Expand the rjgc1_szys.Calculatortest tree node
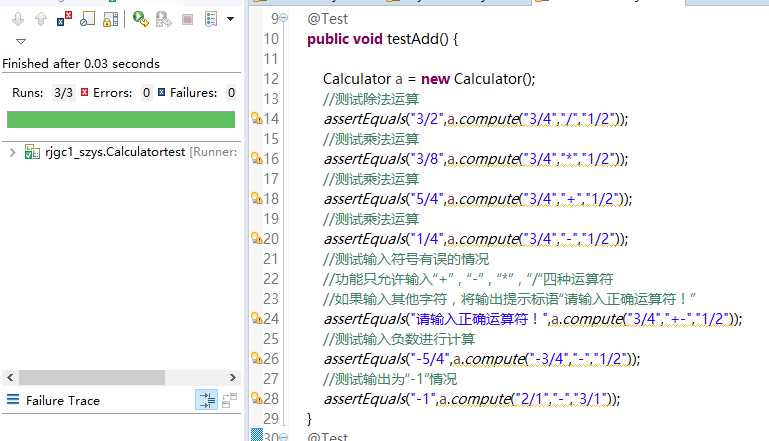 pos(12,153)
